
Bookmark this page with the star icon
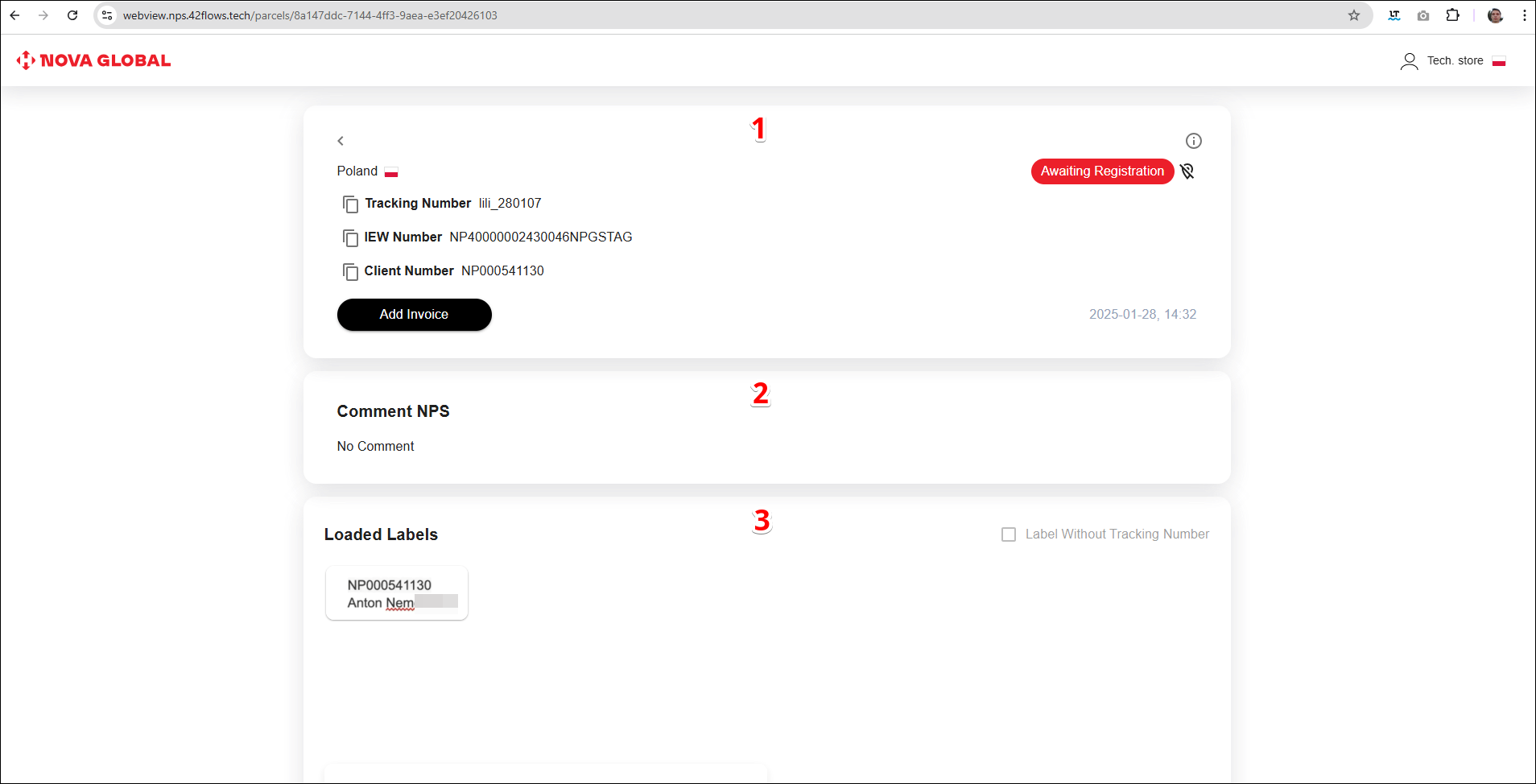1354,15
